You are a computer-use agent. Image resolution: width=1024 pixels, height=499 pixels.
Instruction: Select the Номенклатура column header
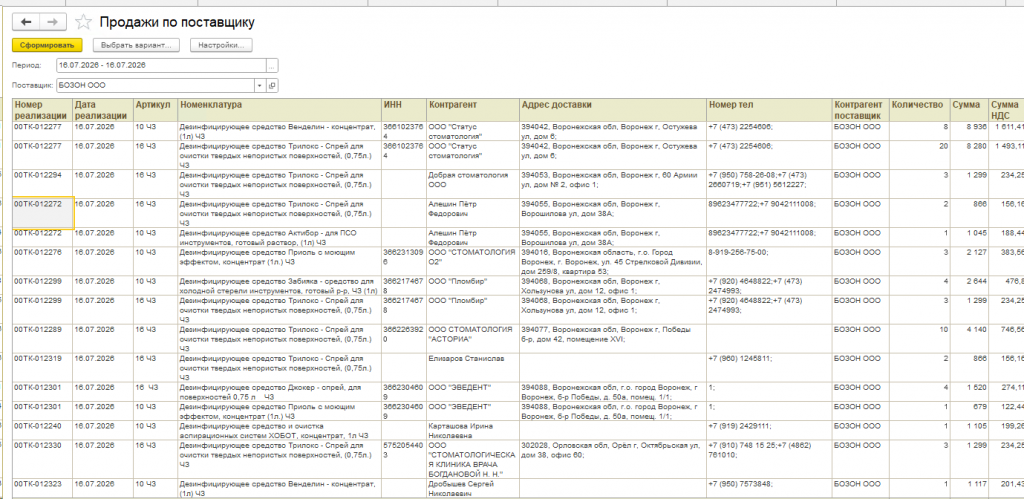280,110
